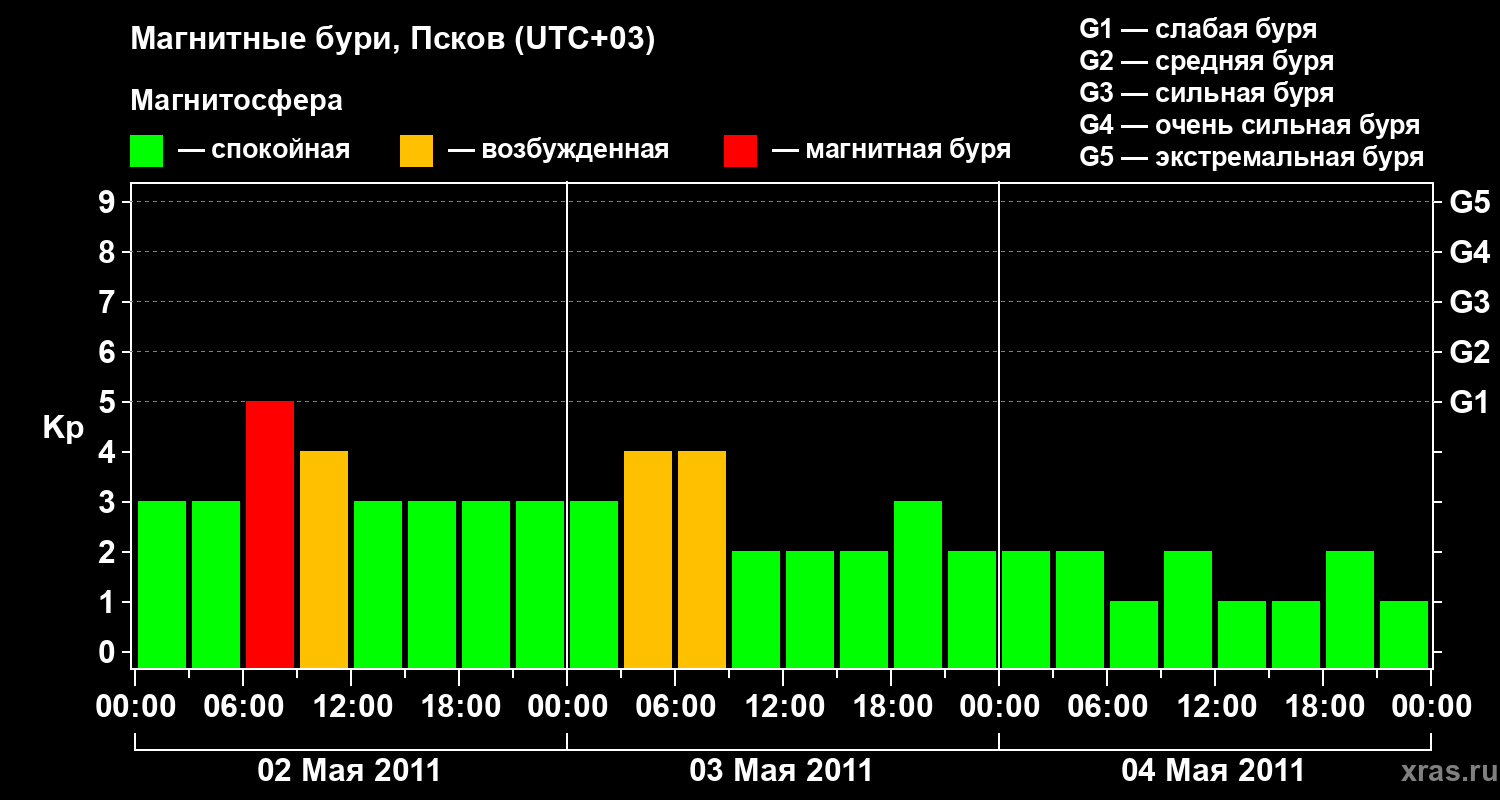Click the '18:00' time label of 04 Мая
Image resolution: width=1500 pixels, height=800 pixels.
[1323, 707]
